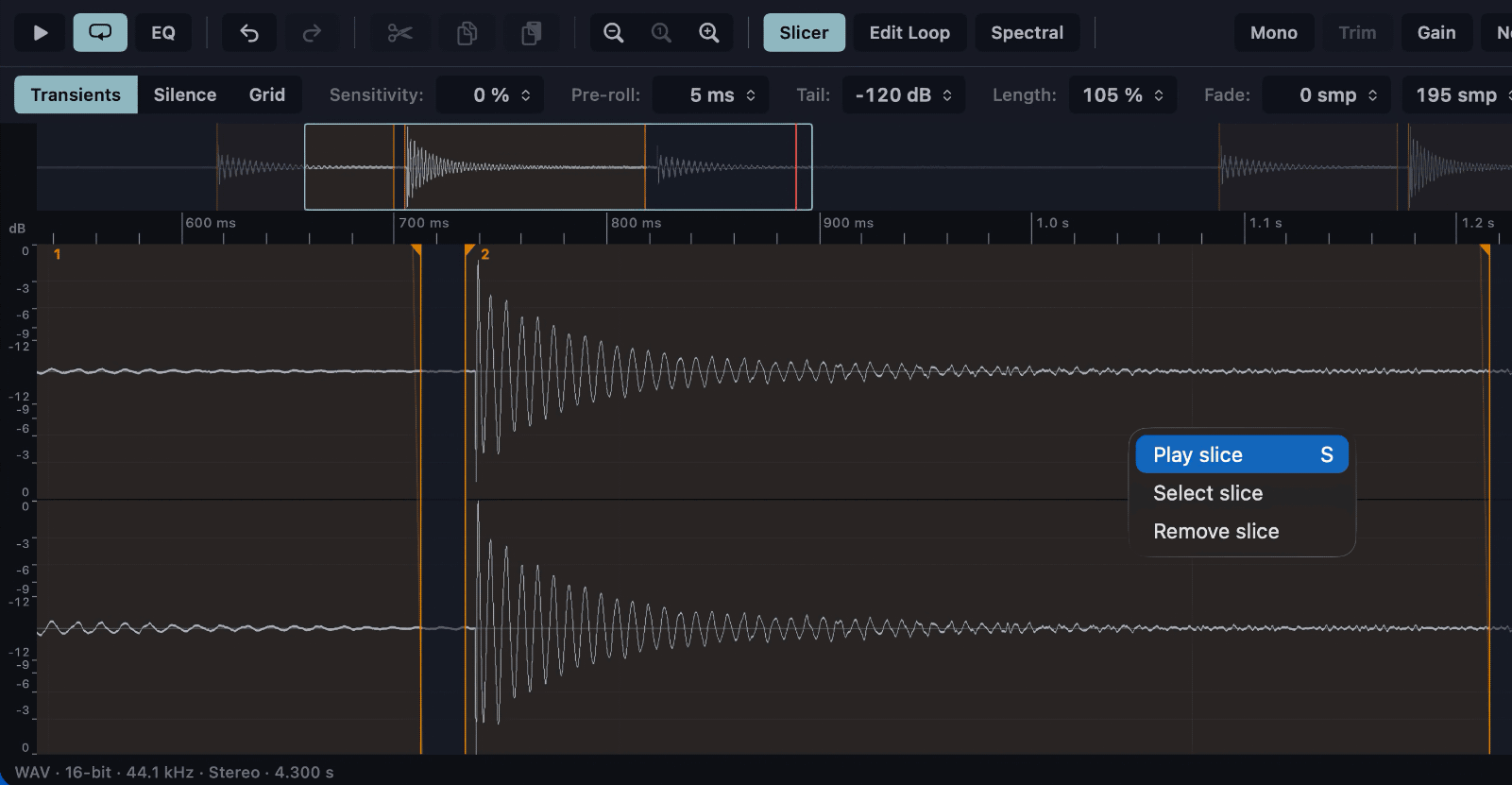The height and width of the screenshot is (785, 1512).
Task: Select Transients slicing mode
Action: coord(76,94)
